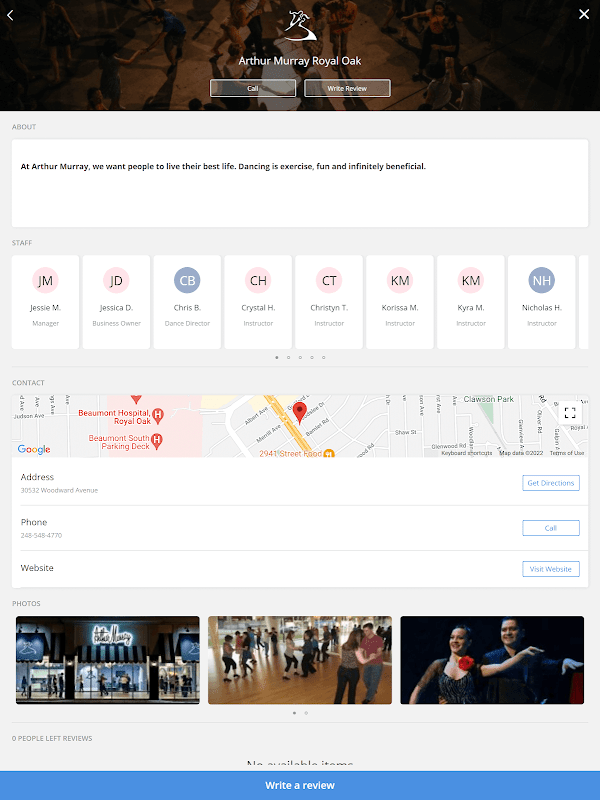This screenshot has width=600, height=800.
Task: Select the JD avatar for Jessica D.
Action: point(116,280)
